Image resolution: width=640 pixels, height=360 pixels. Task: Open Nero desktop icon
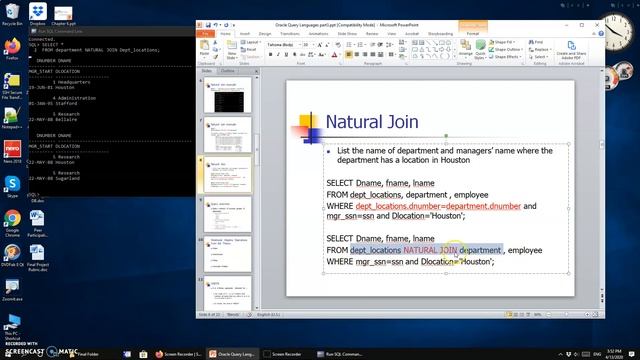point(12,152)
